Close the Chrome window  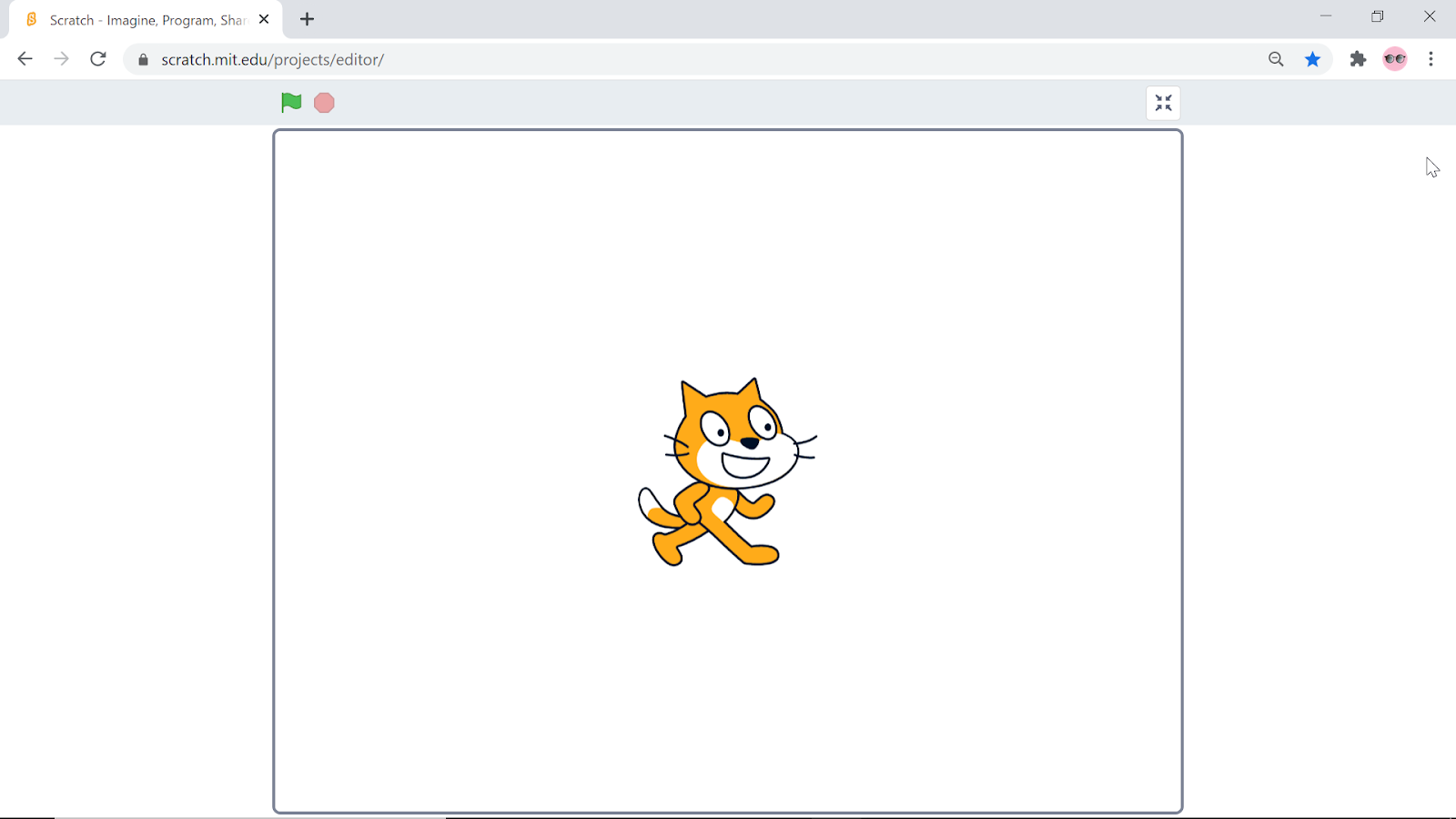tap(1430, 16)
